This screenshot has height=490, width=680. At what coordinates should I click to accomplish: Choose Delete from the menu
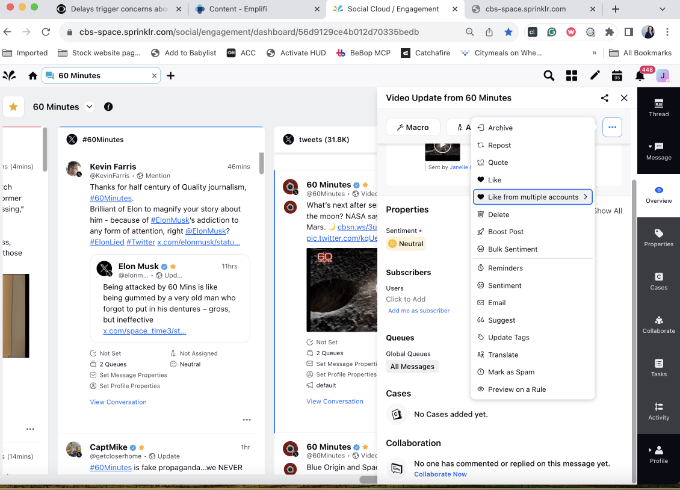[x=533, y=215]
